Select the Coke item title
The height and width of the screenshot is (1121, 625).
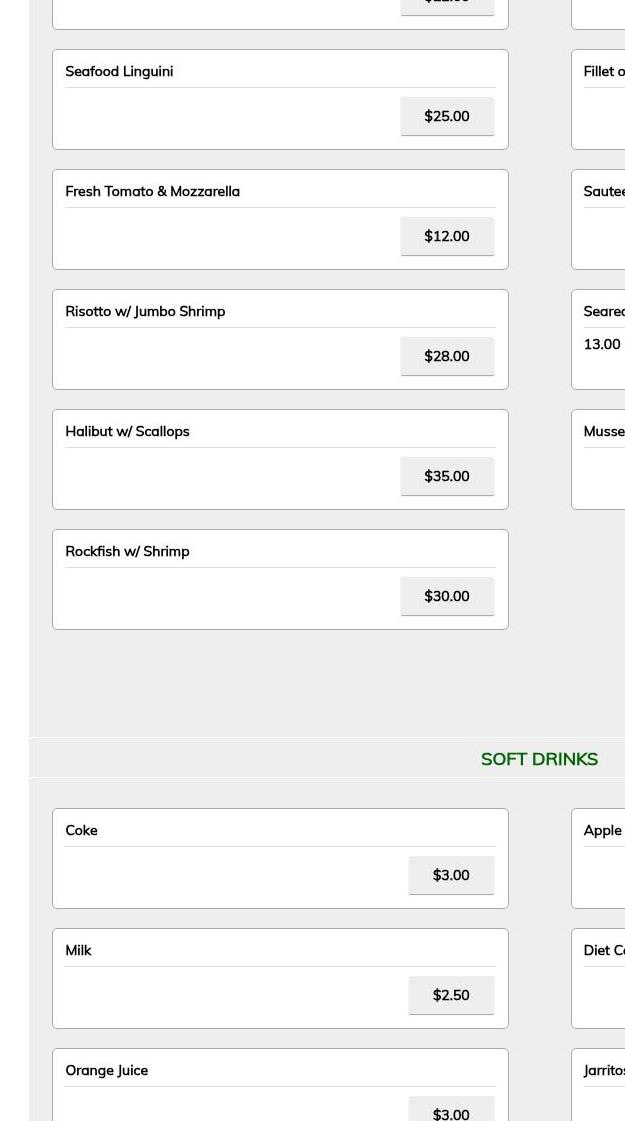click(81, 830)
